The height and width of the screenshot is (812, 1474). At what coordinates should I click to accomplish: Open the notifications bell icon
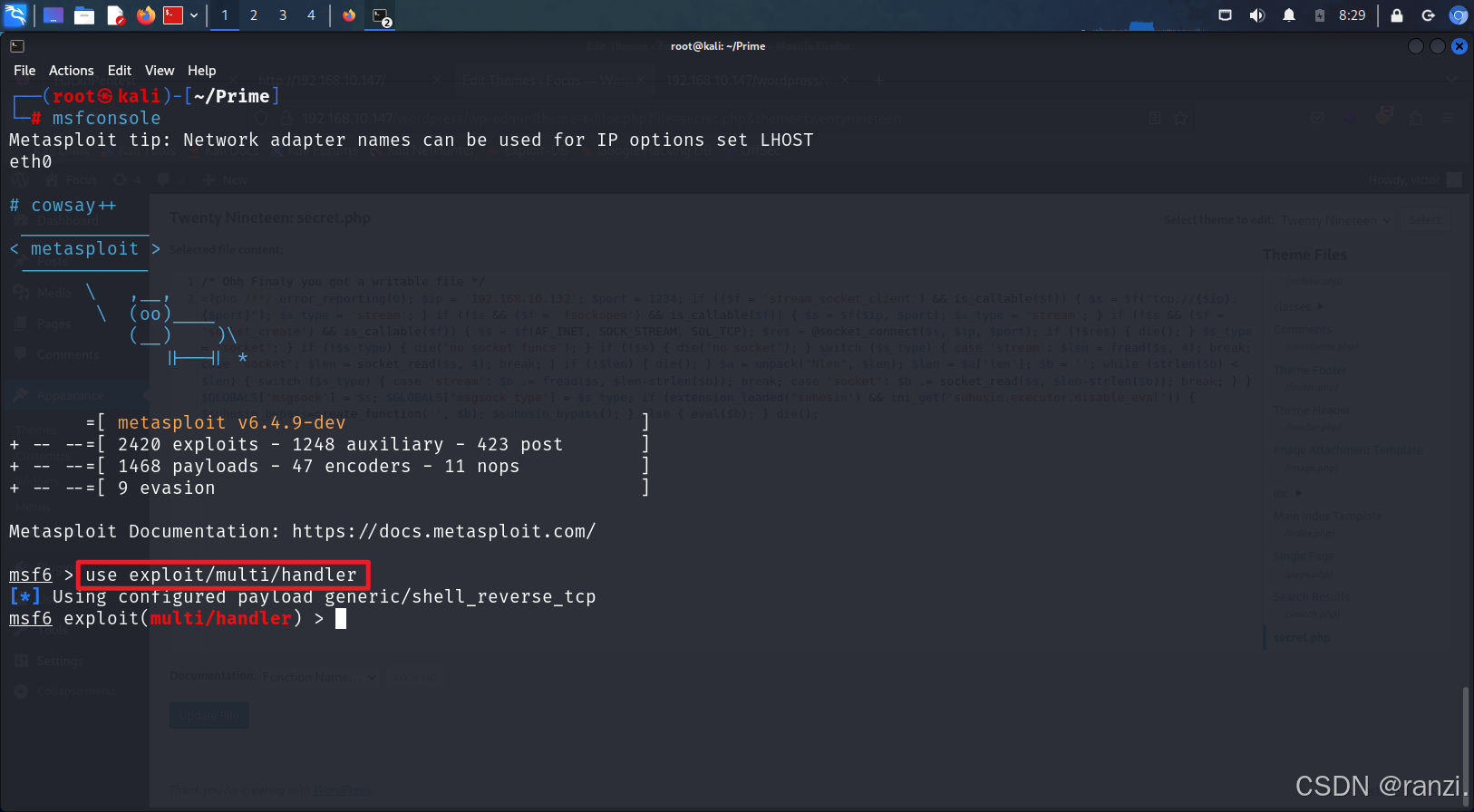pos(1288,15)
